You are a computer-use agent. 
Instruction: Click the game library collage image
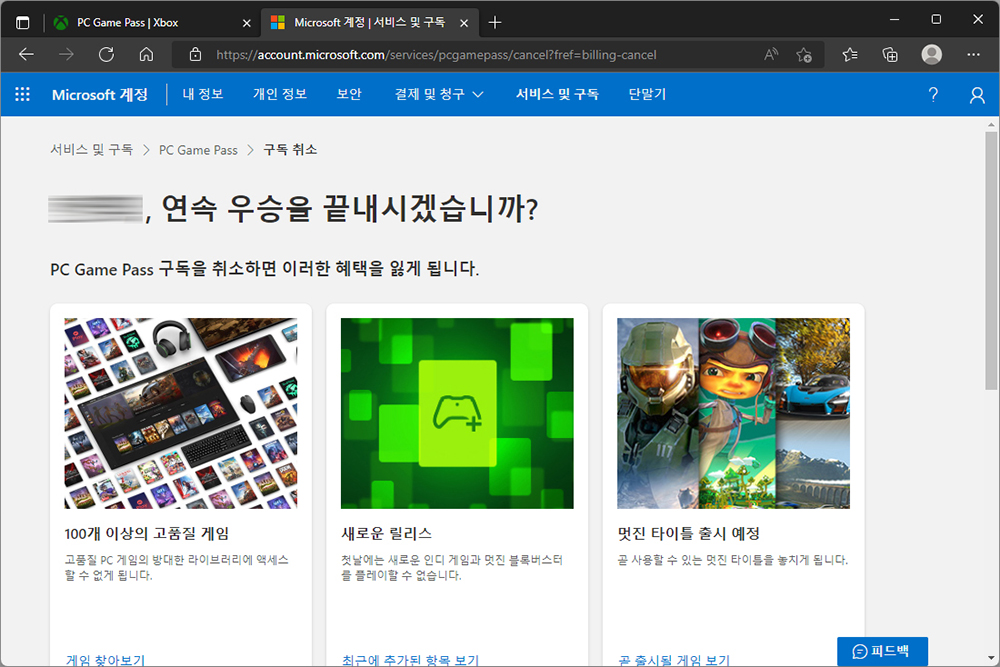tap(180, 413)
